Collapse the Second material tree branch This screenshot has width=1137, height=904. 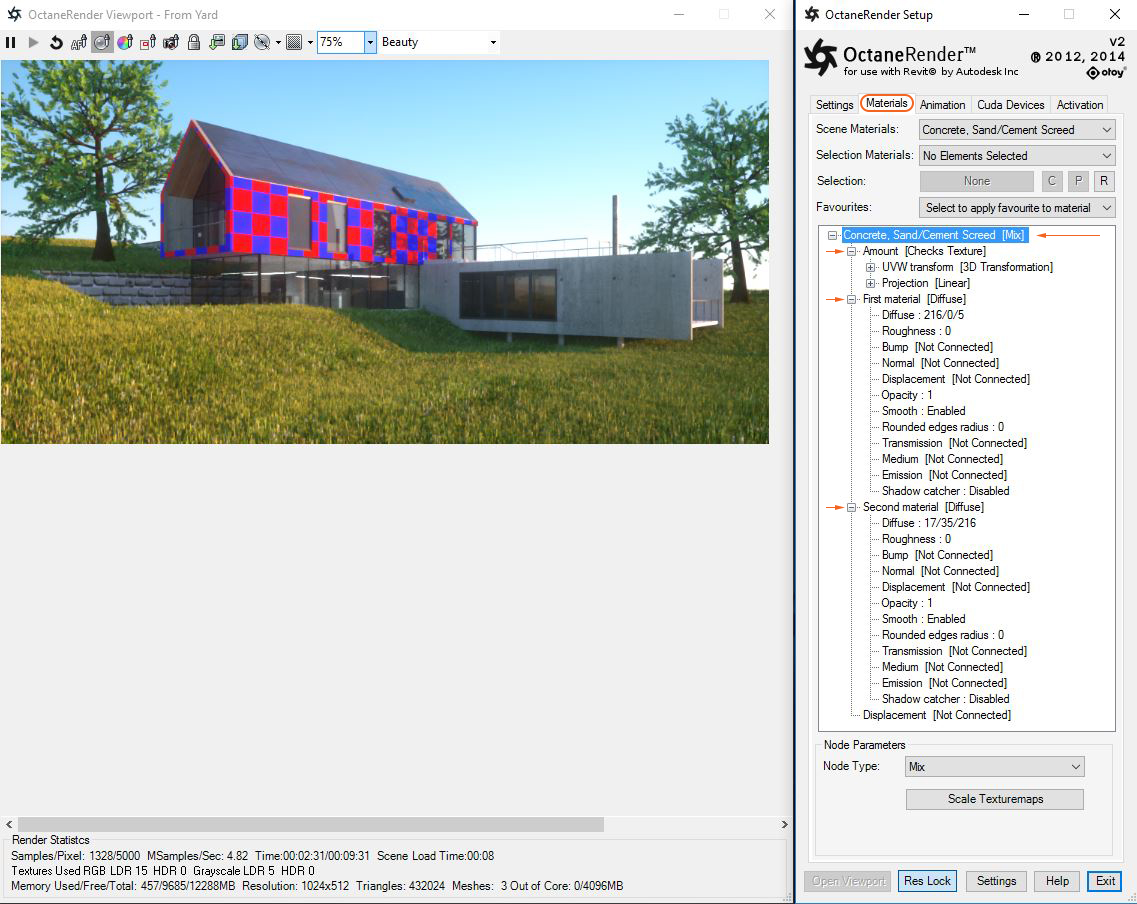tap(849, 507)
